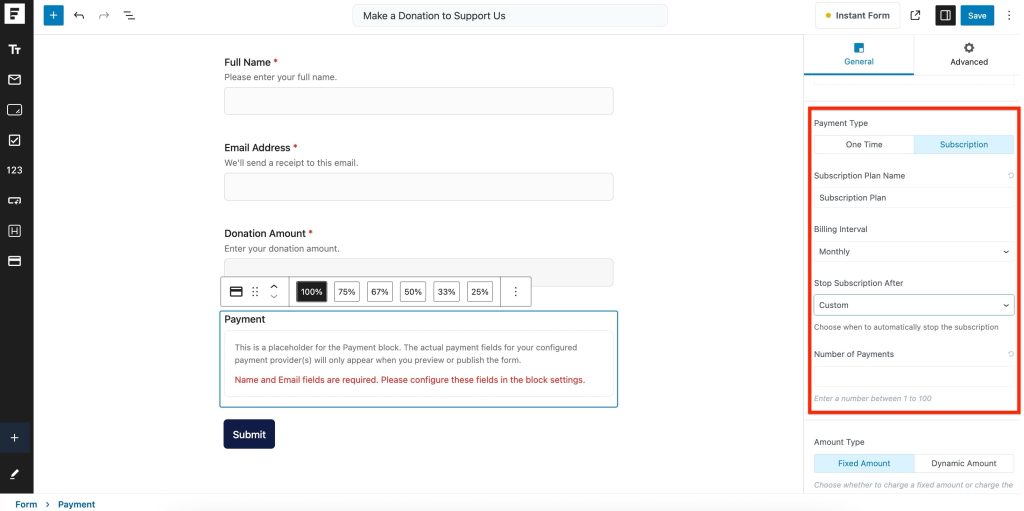The width and height of the screenshot is (1024, 511).
Task: Add a checkbox field from sidebar
Action: 14,140
